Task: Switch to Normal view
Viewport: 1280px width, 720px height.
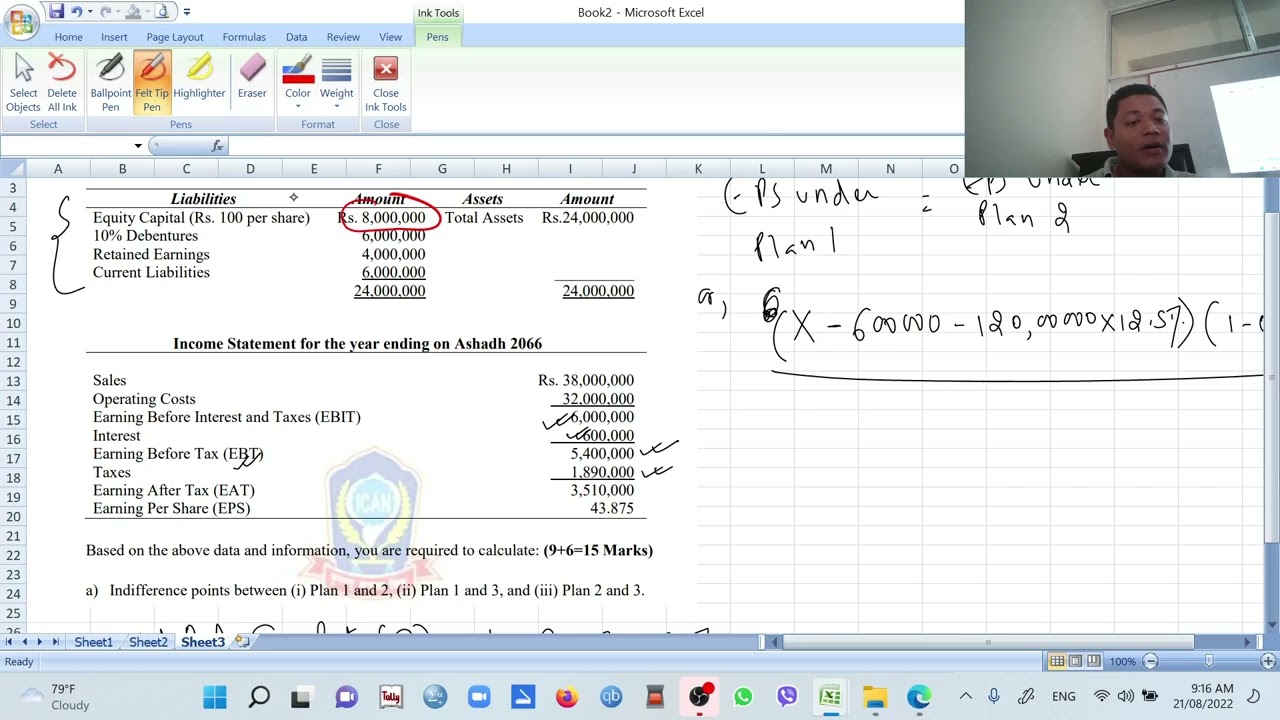Action: [1056, 661]
